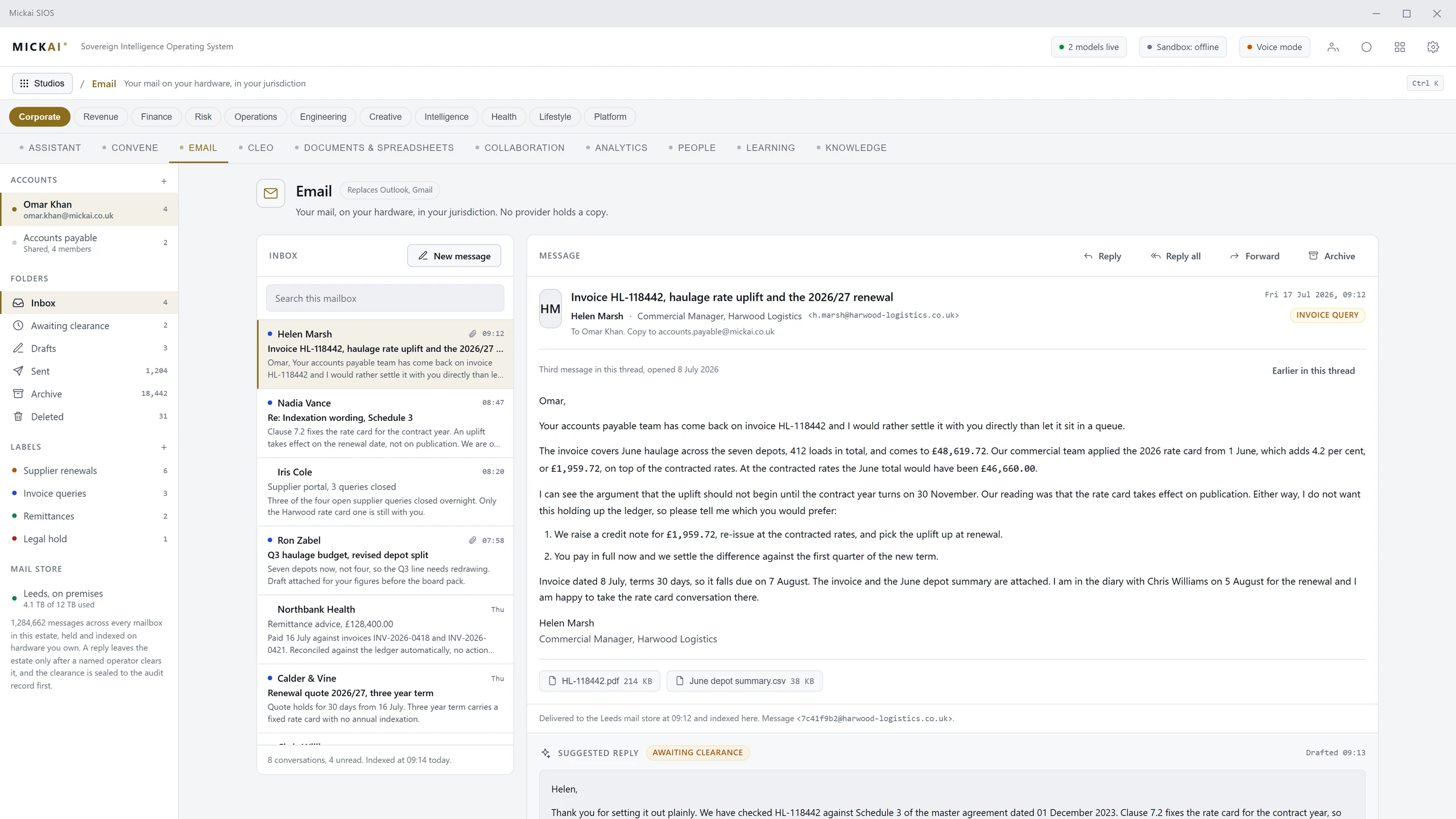The image size is (1456, 819).
Task: Open the Inbox folder
Action: click(89, 303)
